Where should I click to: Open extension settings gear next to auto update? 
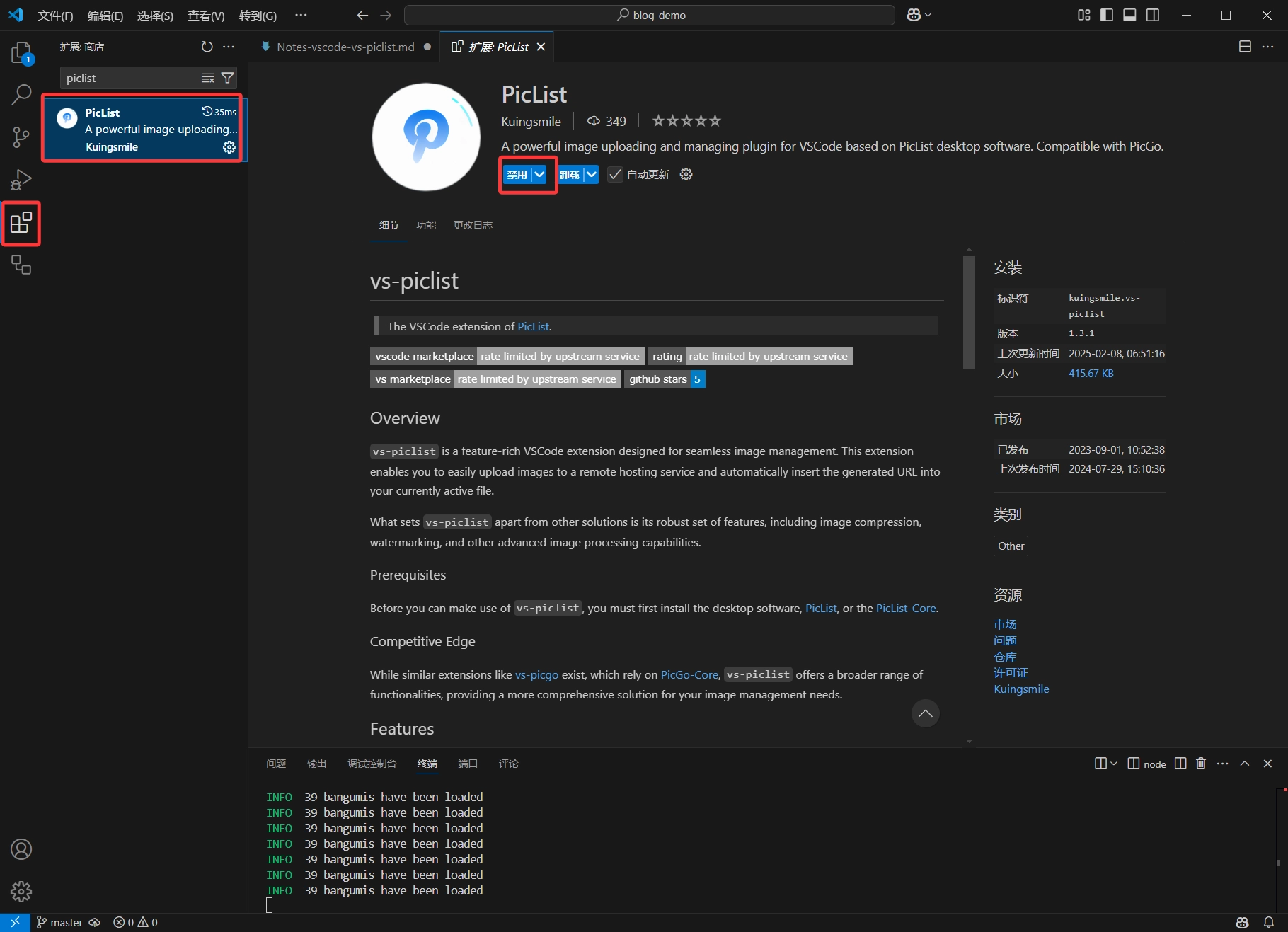point(686,174)
